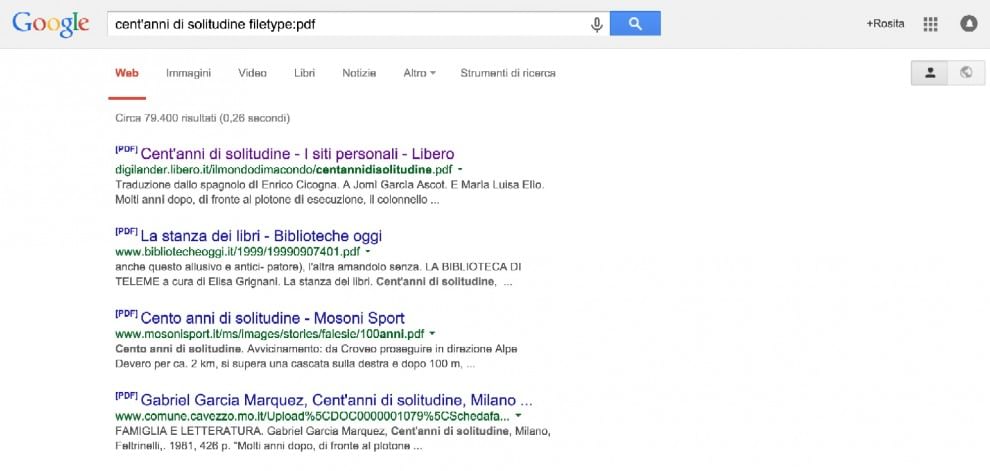Viewport: 990px width, 471px height.
Task: Hide personal results with globe icon
Action: [966, 73]
